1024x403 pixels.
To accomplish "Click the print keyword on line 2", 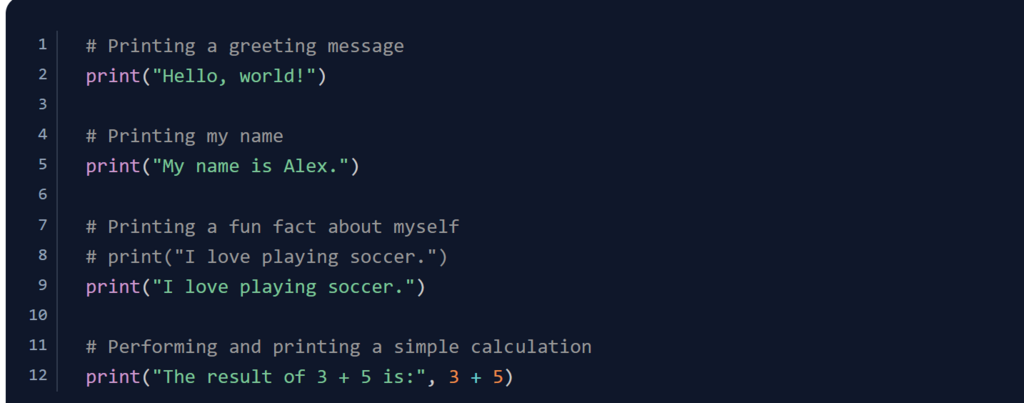I will coord(113,76).
